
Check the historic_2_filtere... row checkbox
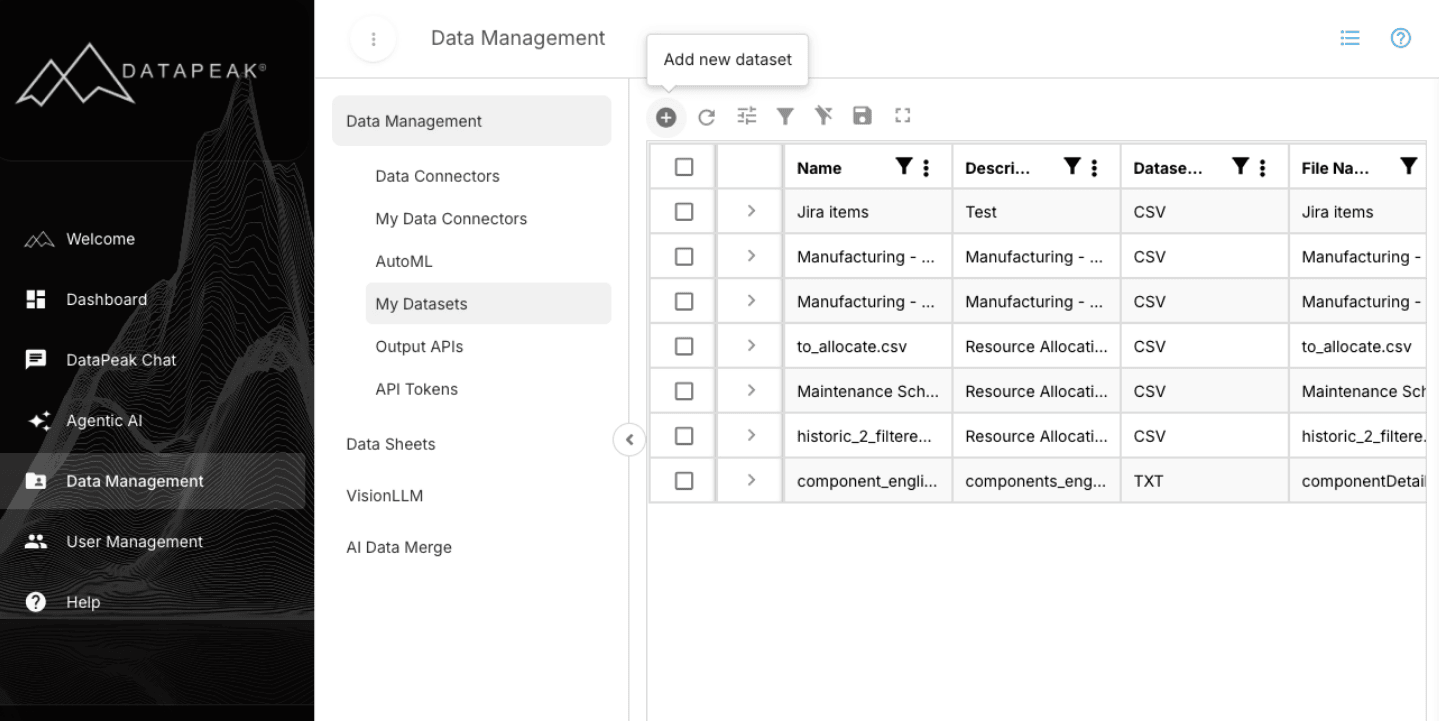coord(684,436)
